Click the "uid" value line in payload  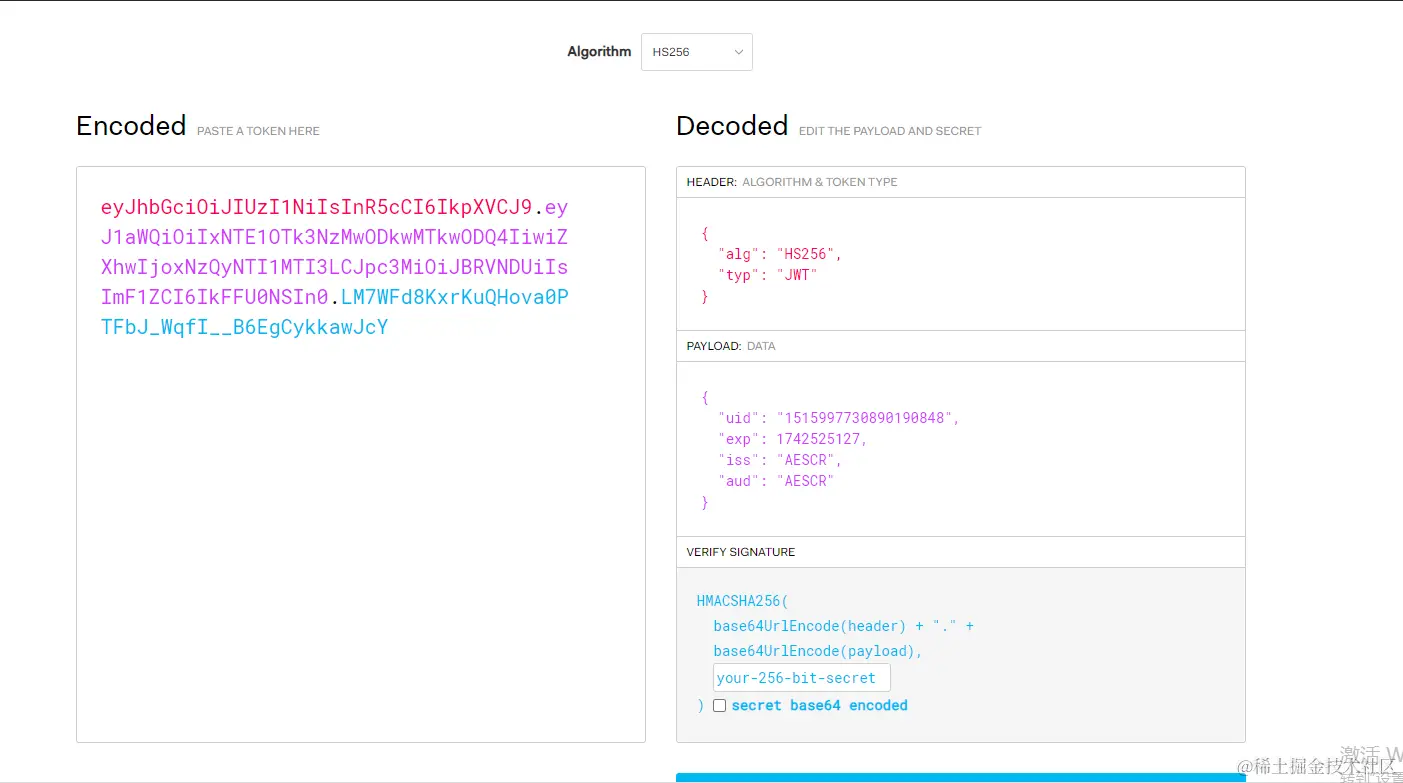pyautogui.click(x=838, y=418)
